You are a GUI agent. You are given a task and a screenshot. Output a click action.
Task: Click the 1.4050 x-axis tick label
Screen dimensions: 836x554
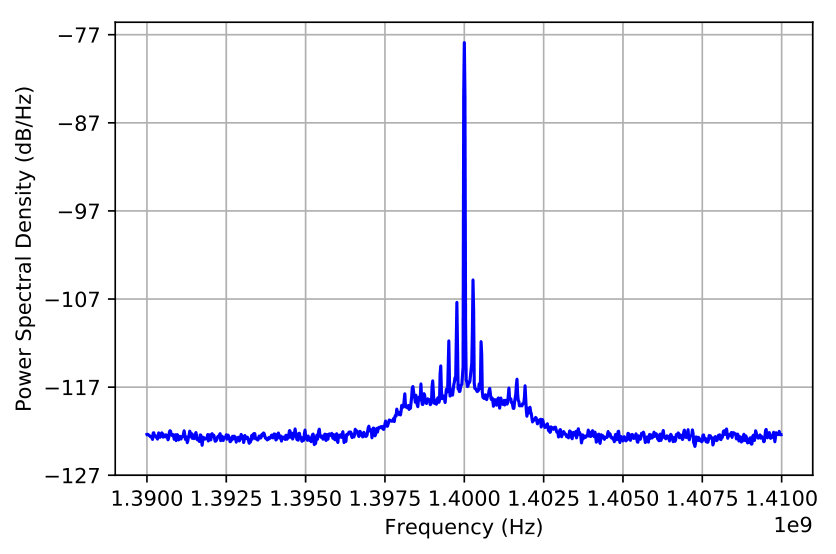coord(623,499)
